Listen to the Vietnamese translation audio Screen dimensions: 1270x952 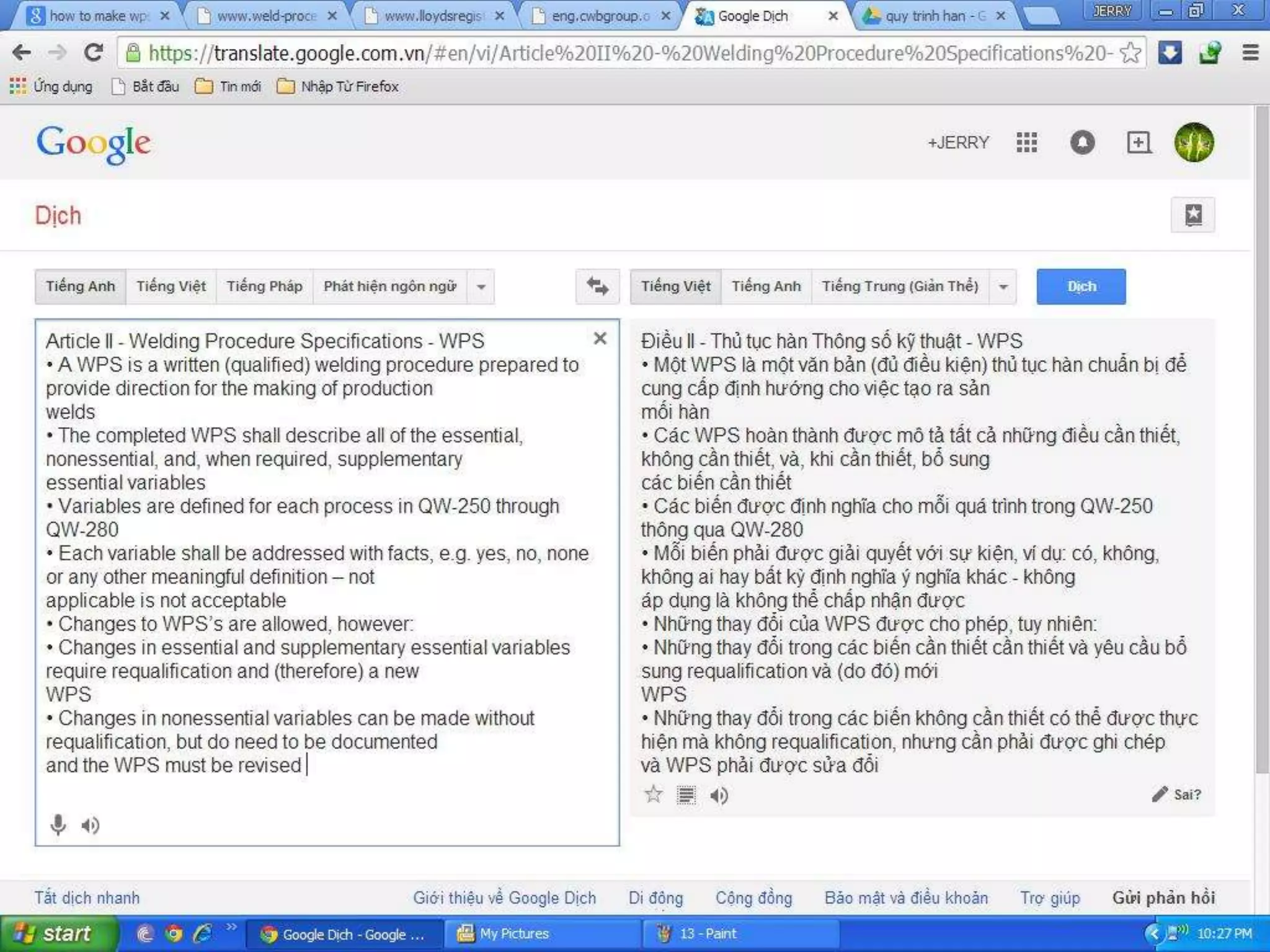[719, 795]
